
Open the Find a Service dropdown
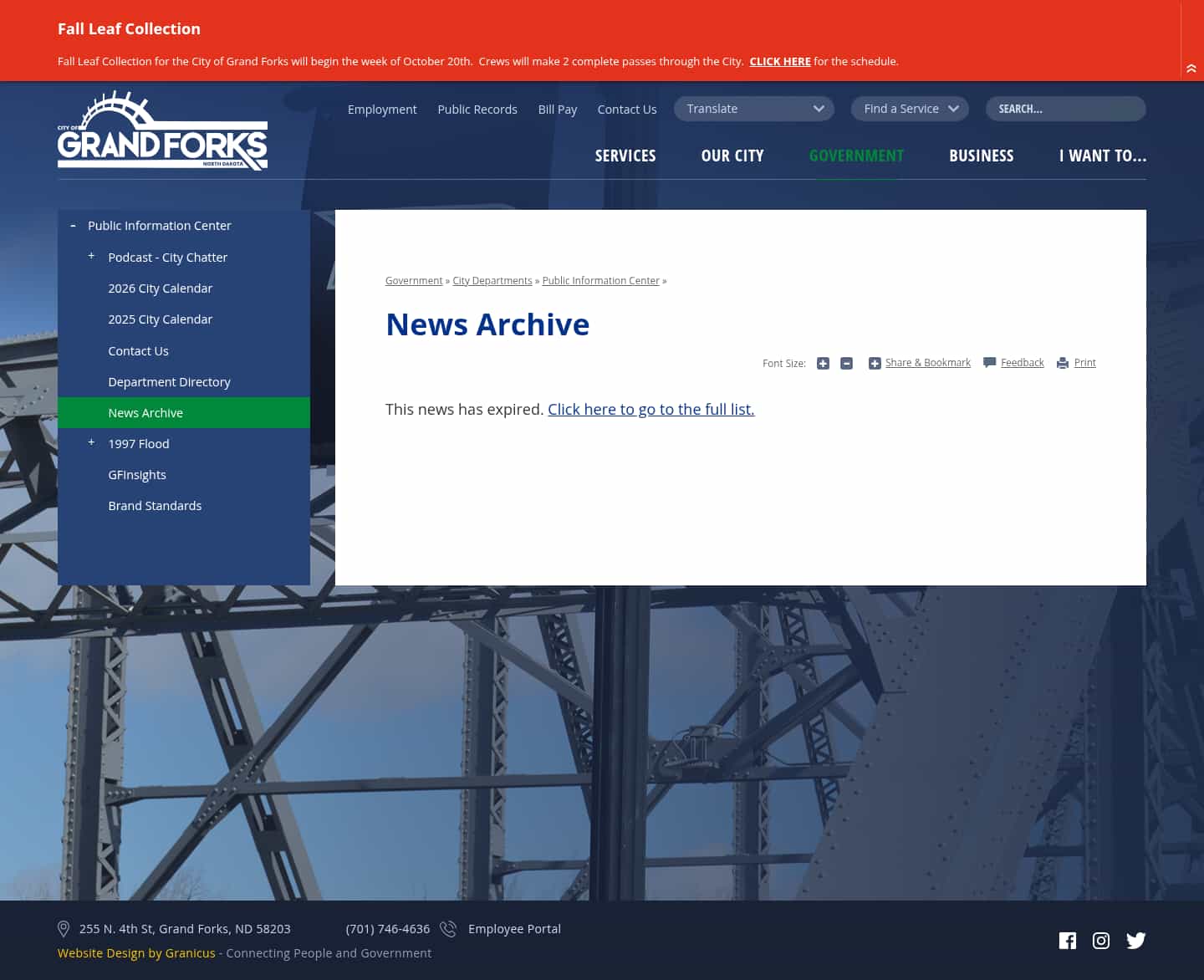click(910, 109)
